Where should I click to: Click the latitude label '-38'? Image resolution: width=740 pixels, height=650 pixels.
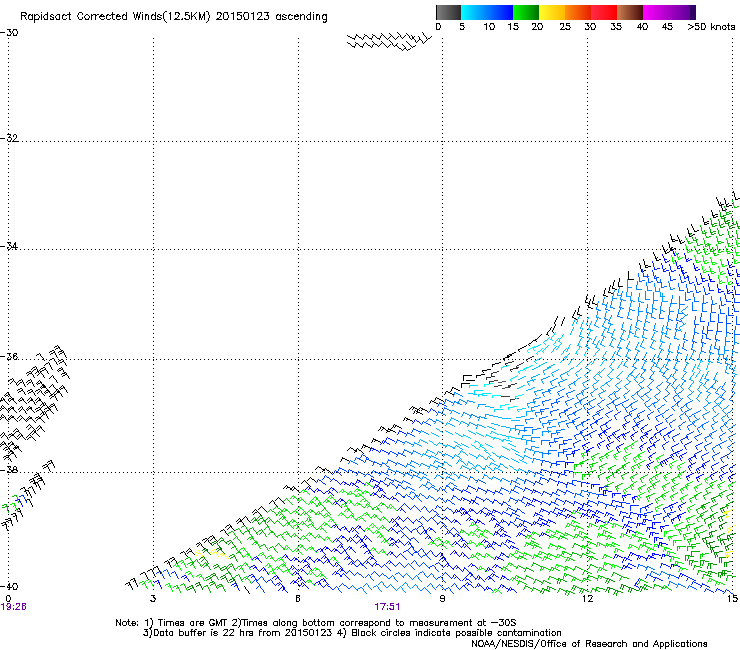click(x=9, y=470)
